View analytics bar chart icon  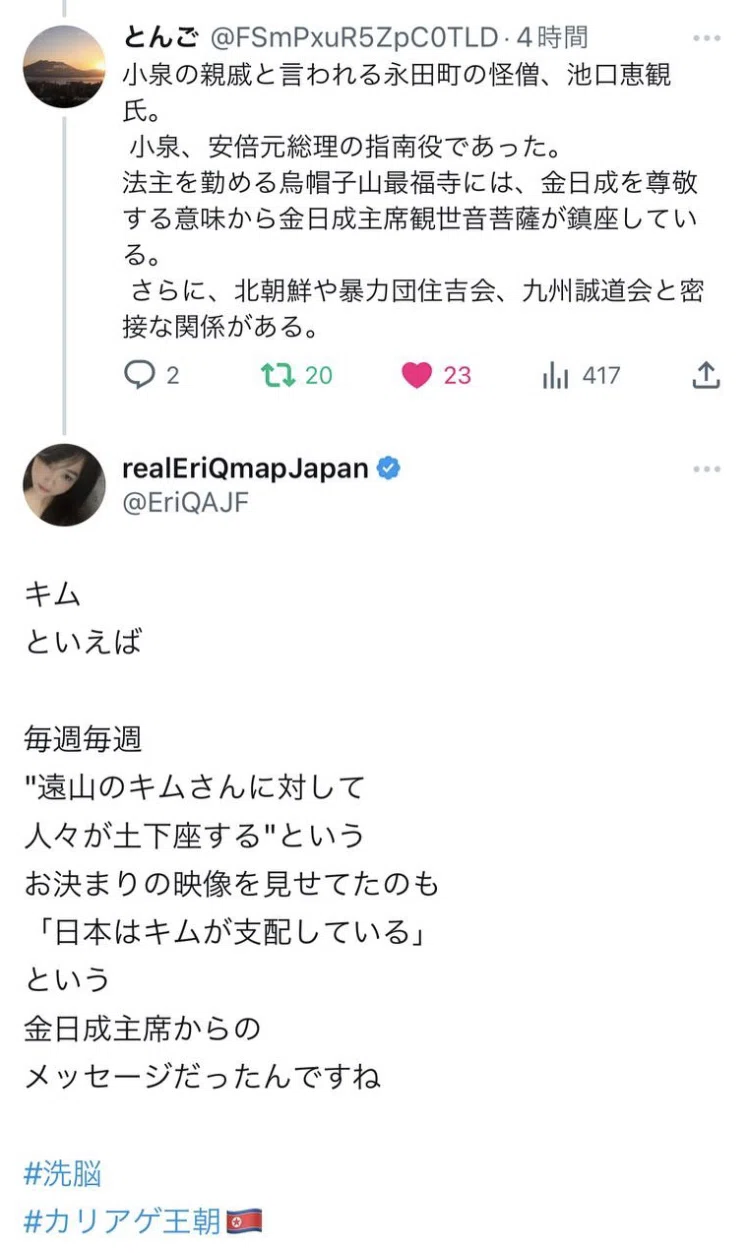click(556, 376)
